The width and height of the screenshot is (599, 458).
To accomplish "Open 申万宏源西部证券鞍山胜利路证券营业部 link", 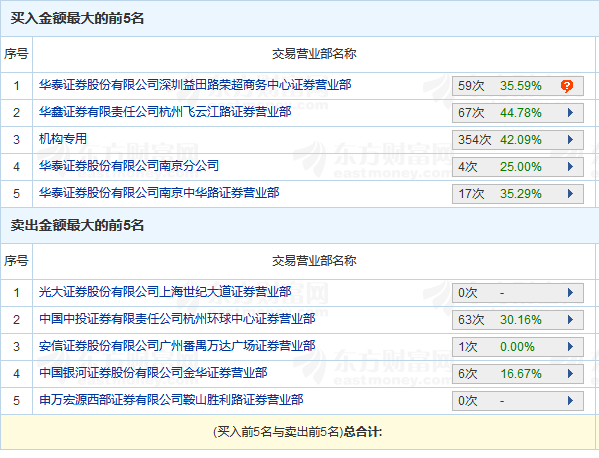I will 171,400.
